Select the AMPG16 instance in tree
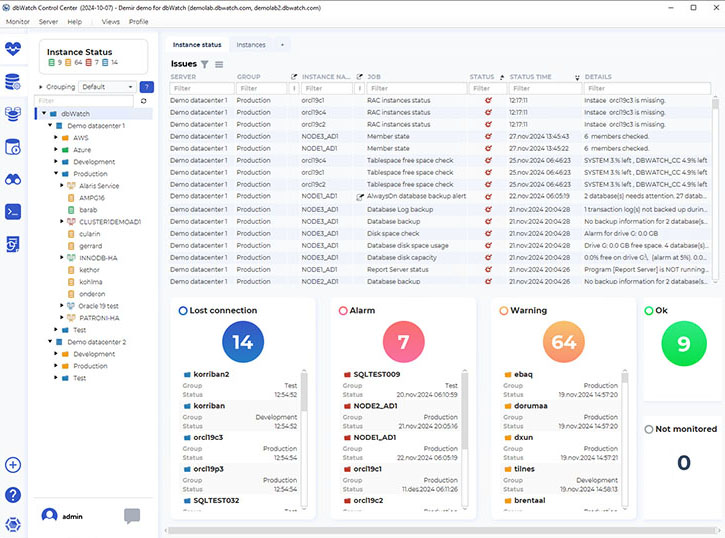Viewport: 725px width, 538px height. [x=92, y=197]
